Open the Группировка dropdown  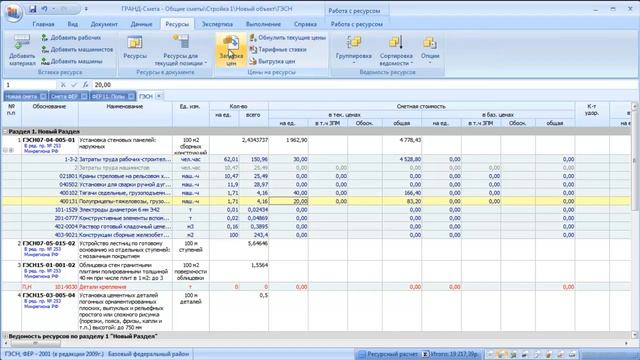(353, 51)
